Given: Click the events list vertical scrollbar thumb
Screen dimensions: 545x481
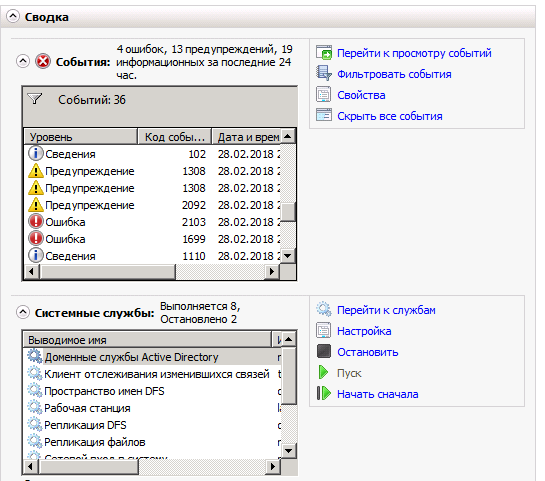Looking at the screenshot, I should coord(287,212).
